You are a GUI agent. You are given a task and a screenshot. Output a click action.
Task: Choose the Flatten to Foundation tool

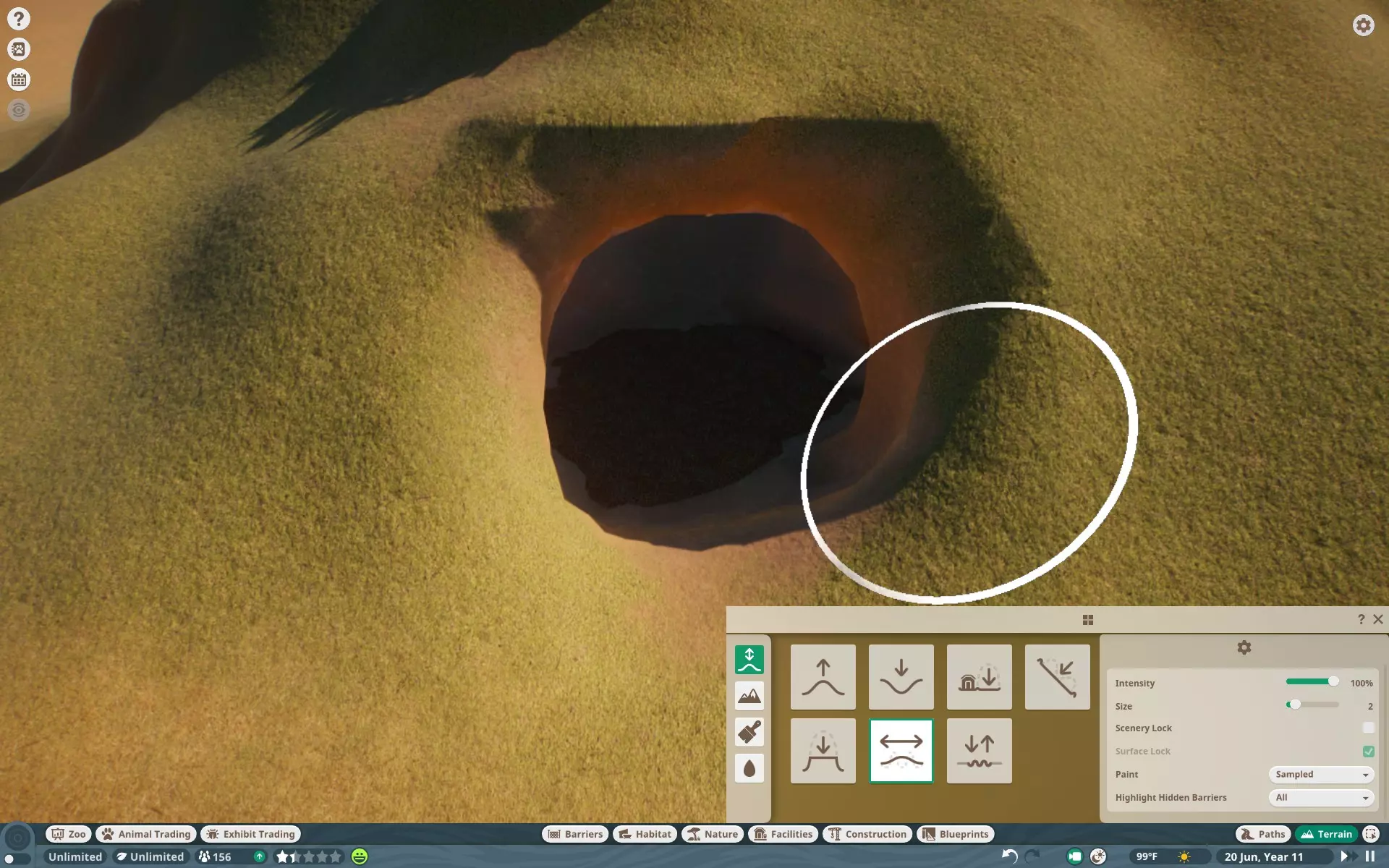click(979, 677)
